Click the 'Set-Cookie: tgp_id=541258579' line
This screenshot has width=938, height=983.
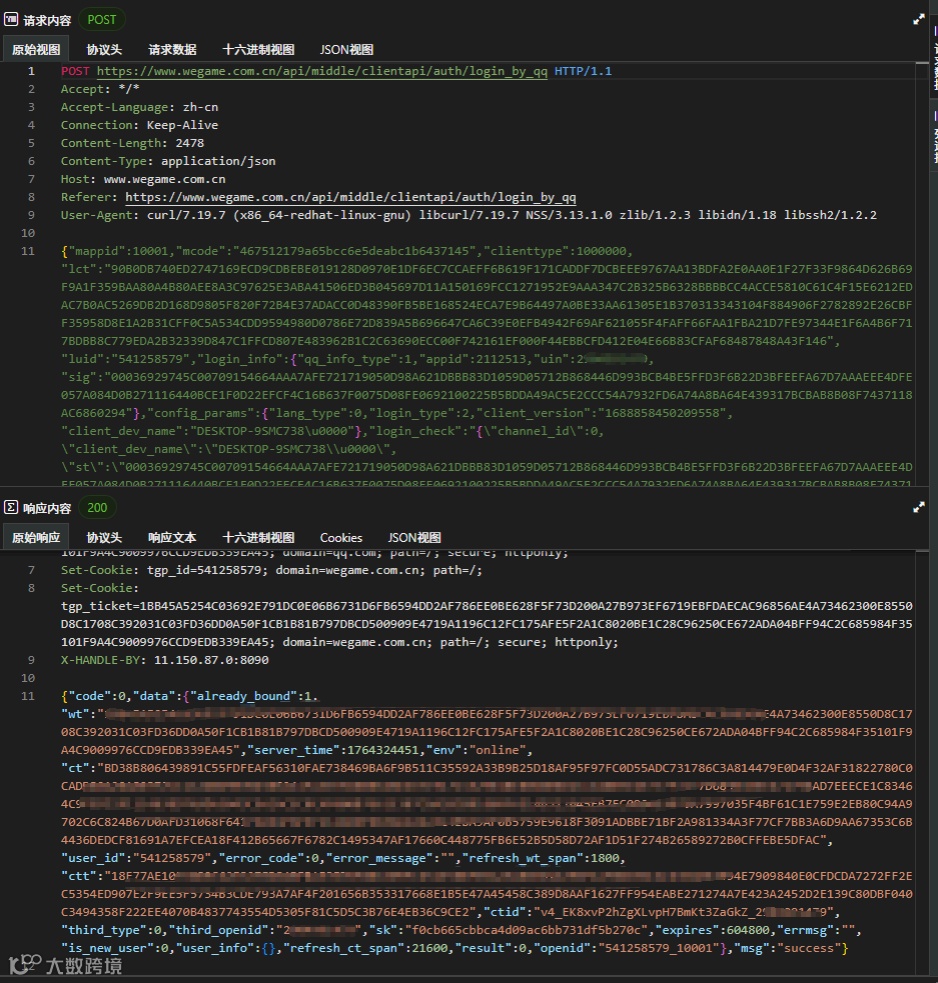(271, 570)
